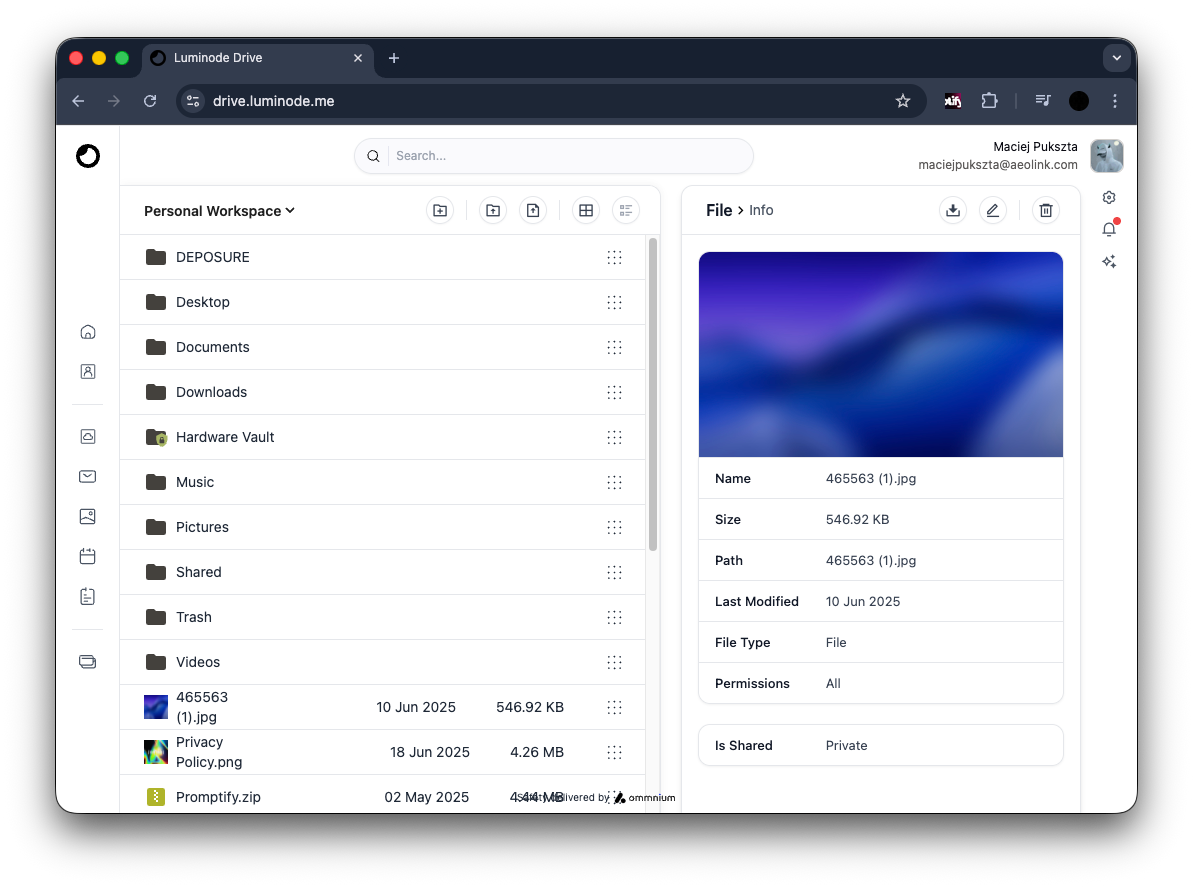This screenshot has height=887, width=1193.
Task: Expand the Personal Workspace dropdown
Action: [x=220, y=211]
